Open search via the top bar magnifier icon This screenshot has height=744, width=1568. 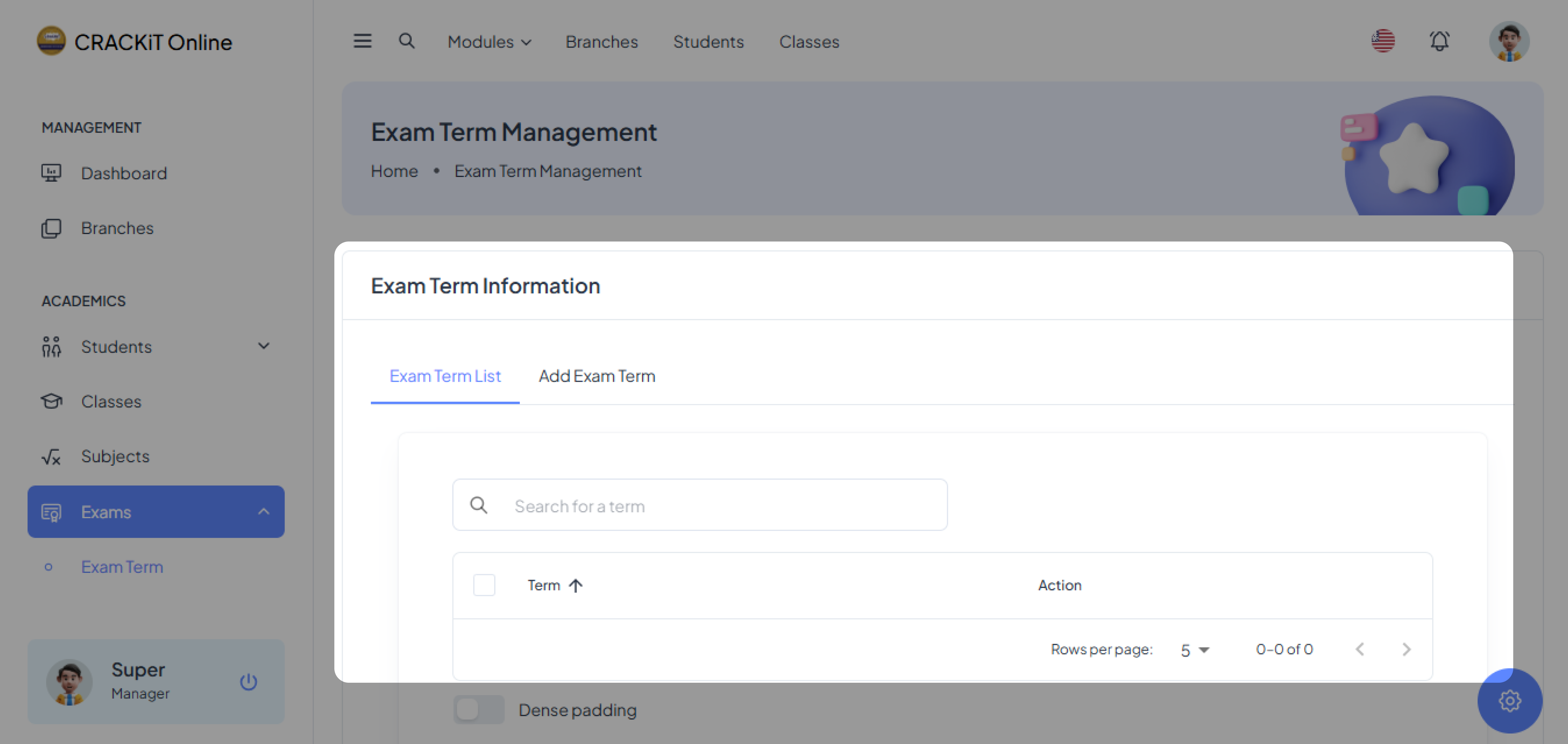pyautogui.click(x=407, y=41)
